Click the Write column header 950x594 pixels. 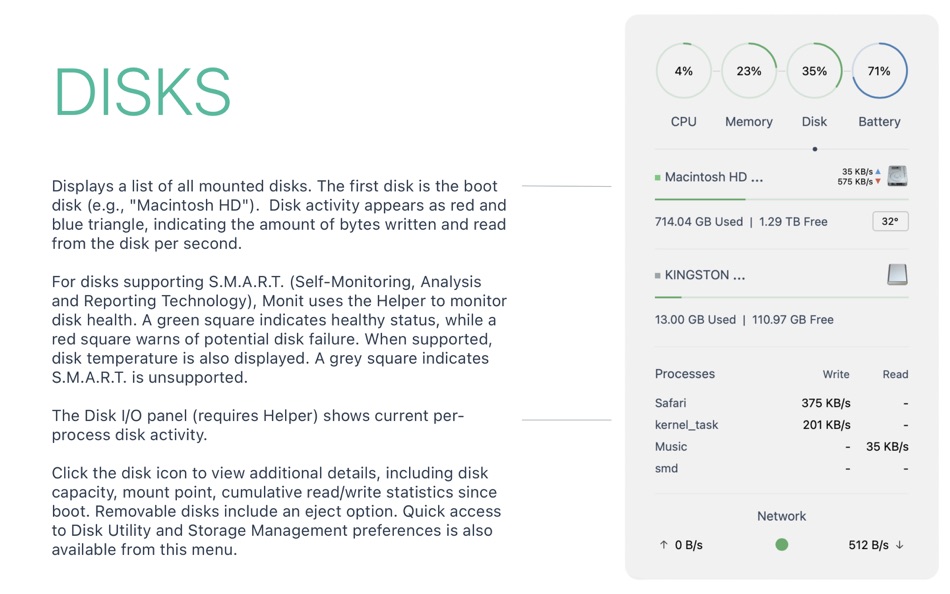836,375
